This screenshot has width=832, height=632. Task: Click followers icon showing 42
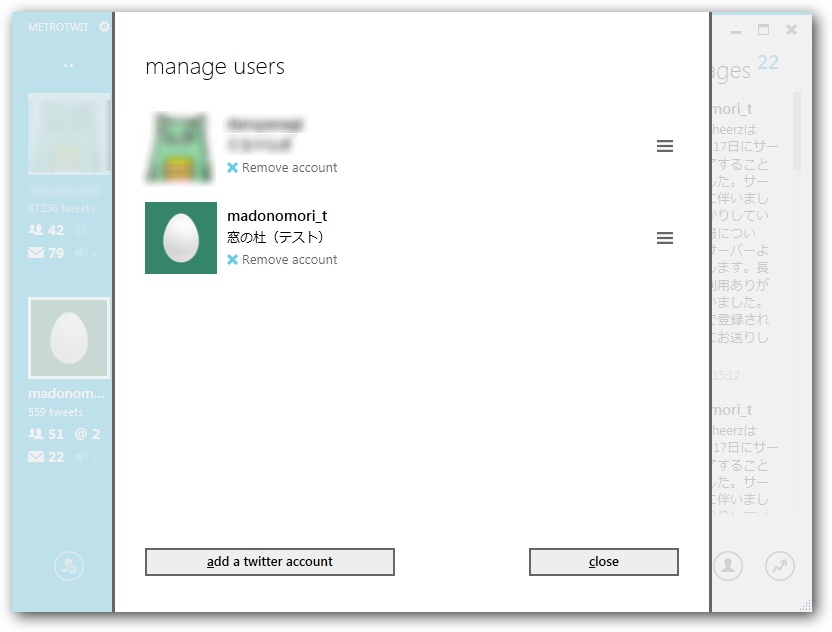36,230
